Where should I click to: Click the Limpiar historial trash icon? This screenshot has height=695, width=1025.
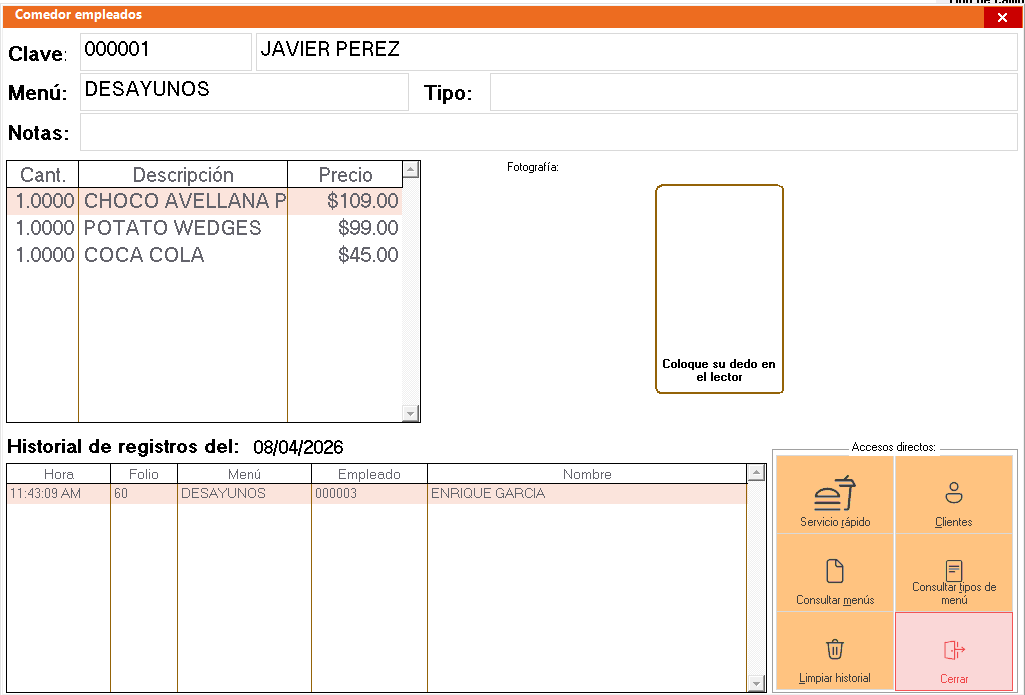point(835,650)
